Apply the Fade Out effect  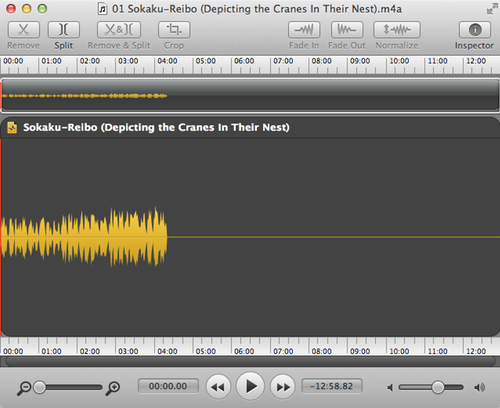click(x=347, y=30)
